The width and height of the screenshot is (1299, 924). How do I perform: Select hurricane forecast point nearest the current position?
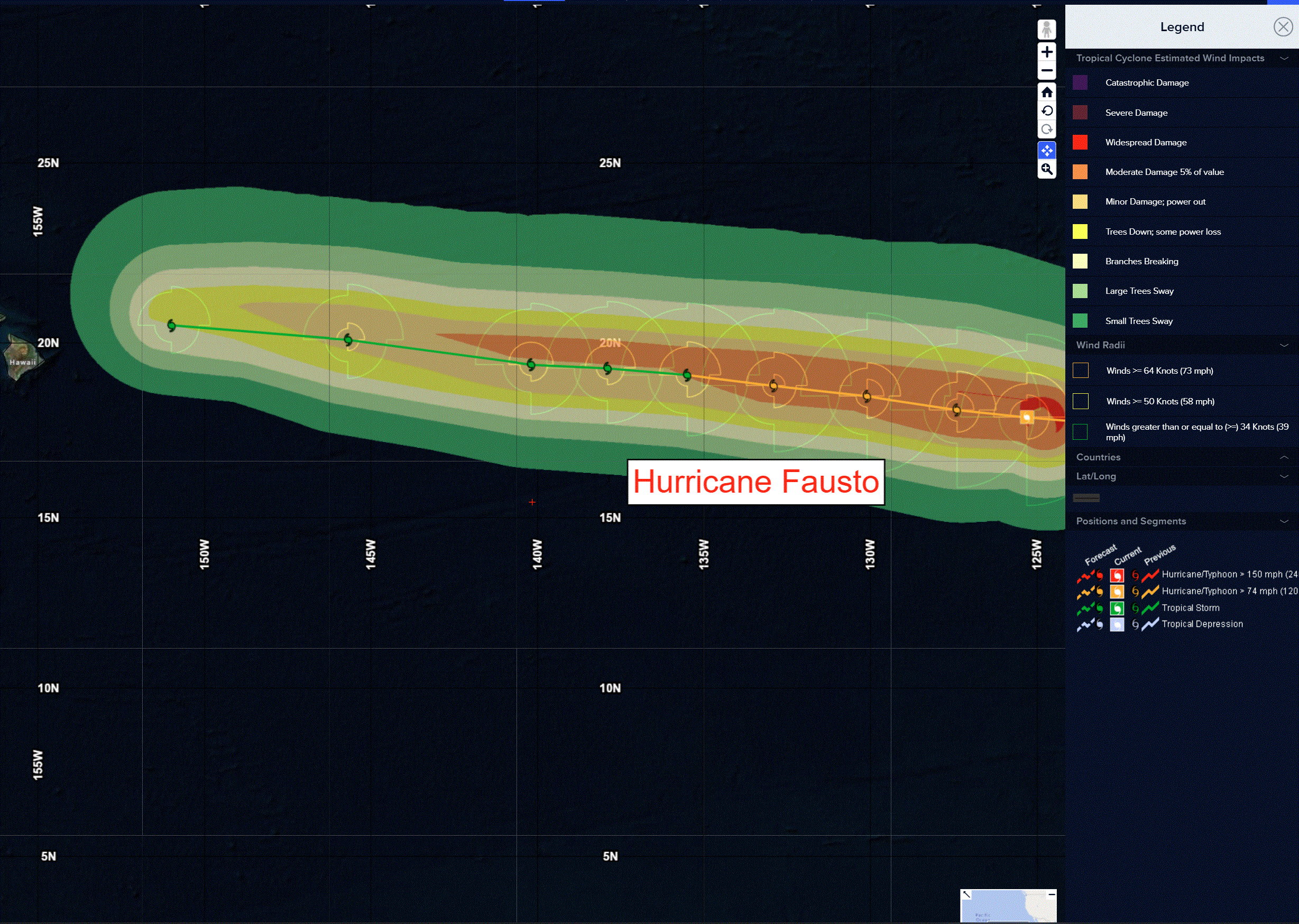pyautogui.click(x=956, y=410)
